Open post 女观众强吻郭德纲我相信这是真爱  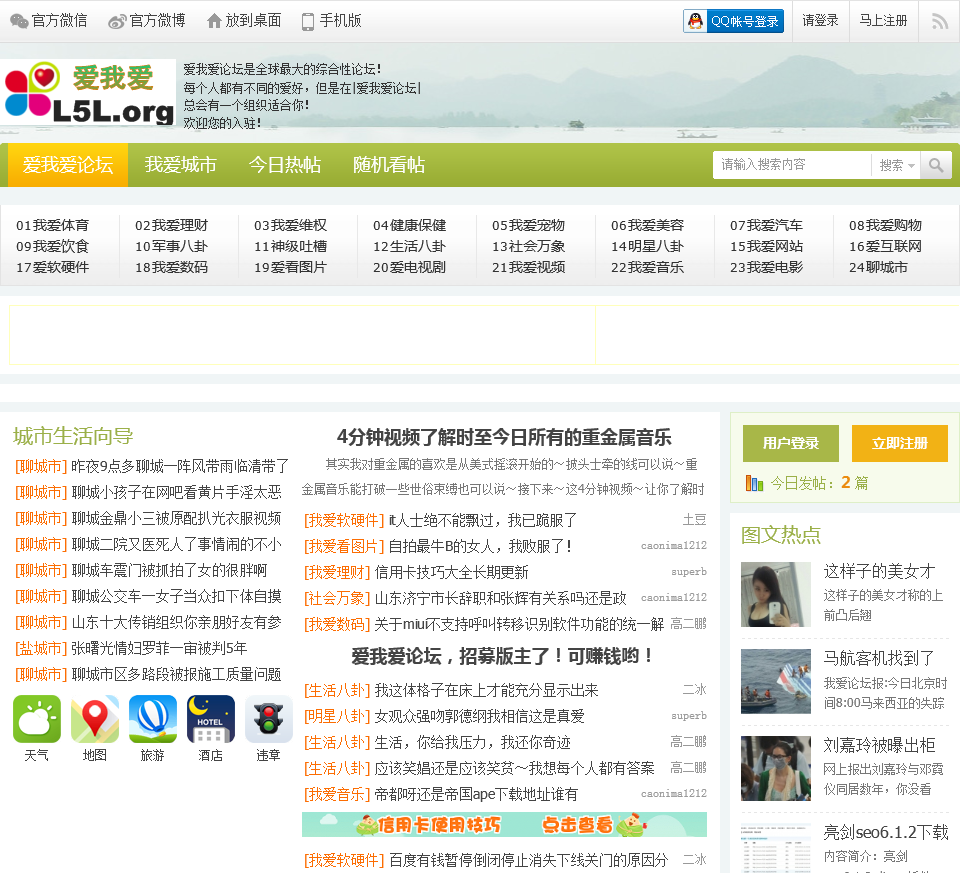tap(479, 716)
